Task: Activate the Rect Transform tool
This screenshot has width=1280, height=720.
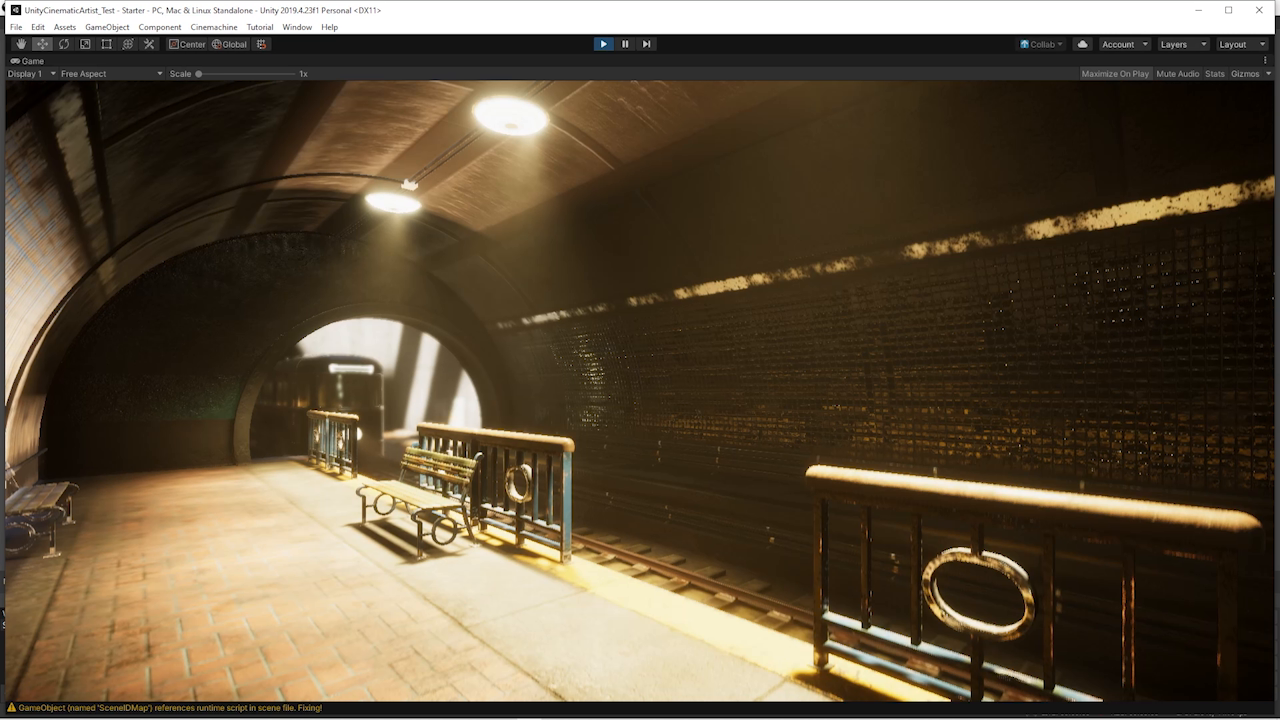Action: pyautogui.click(x=107, y=44)
